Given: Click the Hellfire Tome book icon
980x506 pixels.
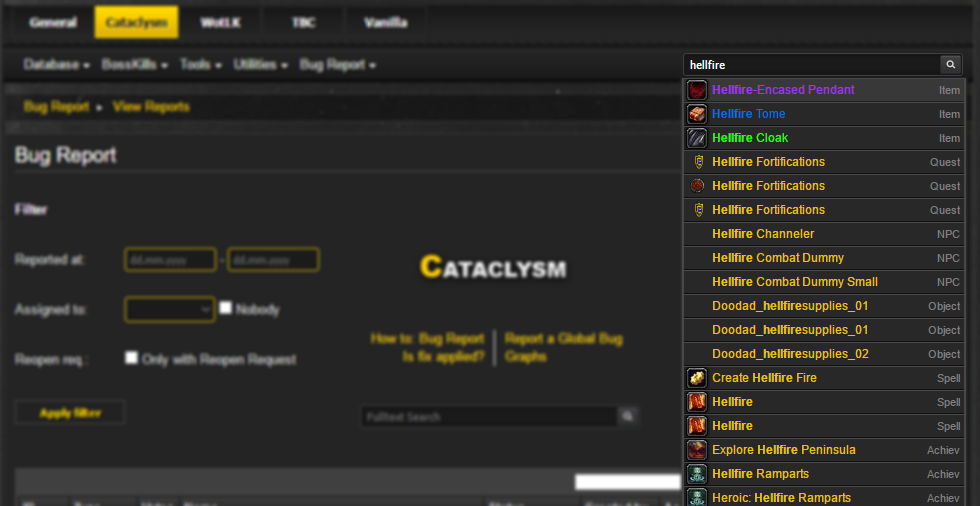Looking at the screenshot, I should tap(697, 114).
